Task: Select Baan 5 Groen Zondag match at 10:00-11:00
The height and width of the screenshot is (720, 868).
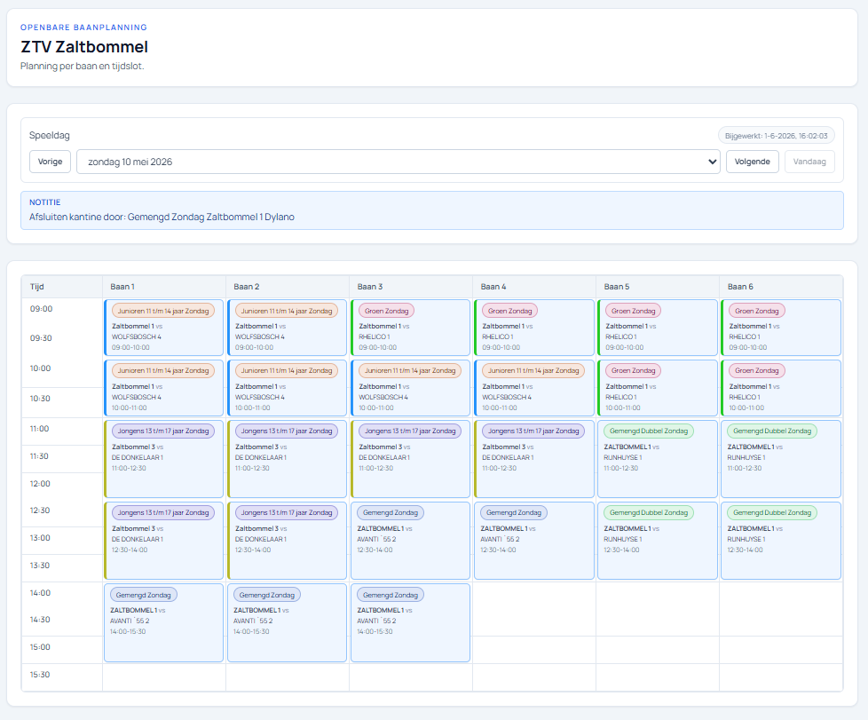Action: coord(658,388)
